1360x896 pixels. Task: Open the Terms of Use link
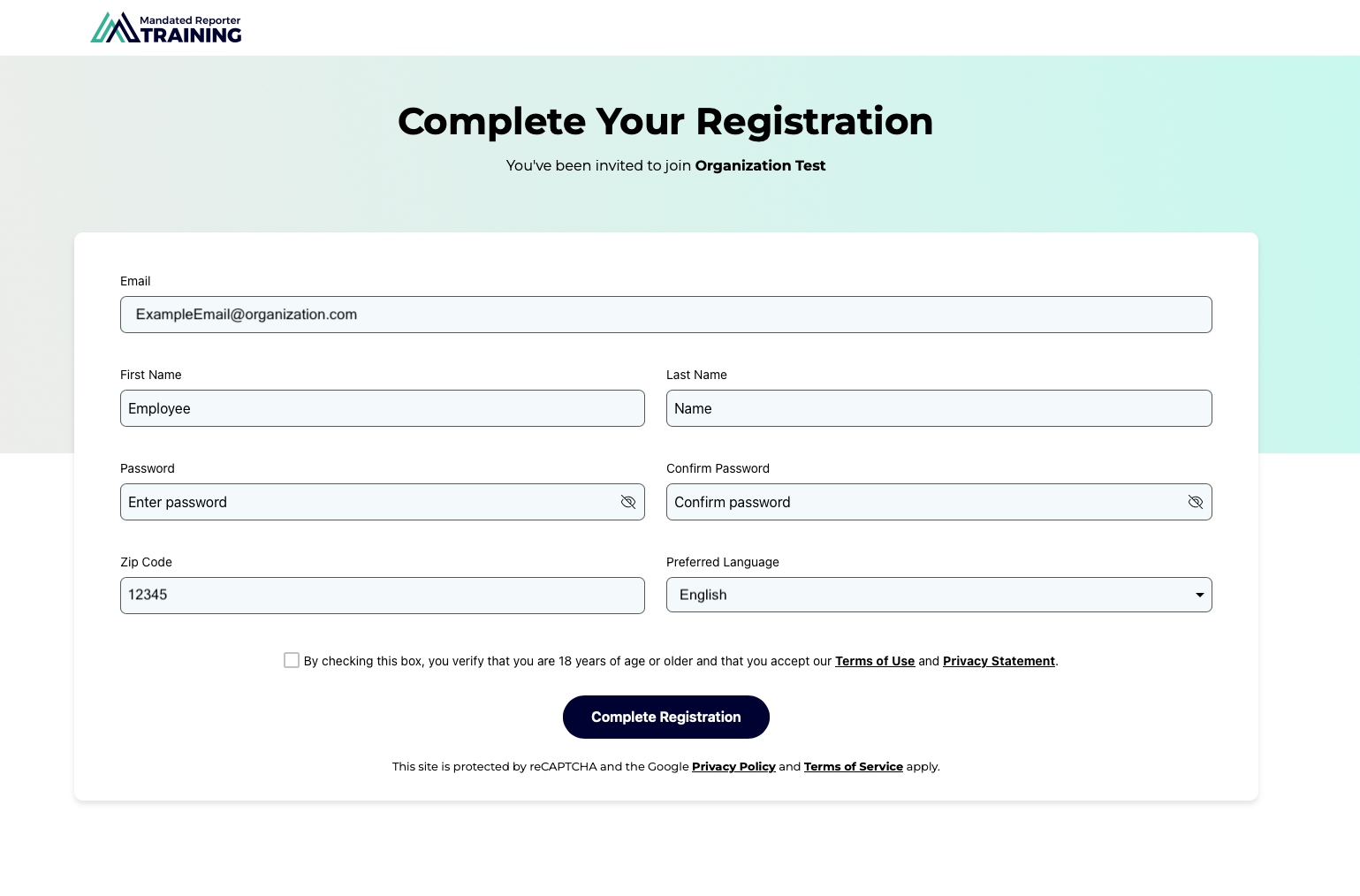click(875, 661)
